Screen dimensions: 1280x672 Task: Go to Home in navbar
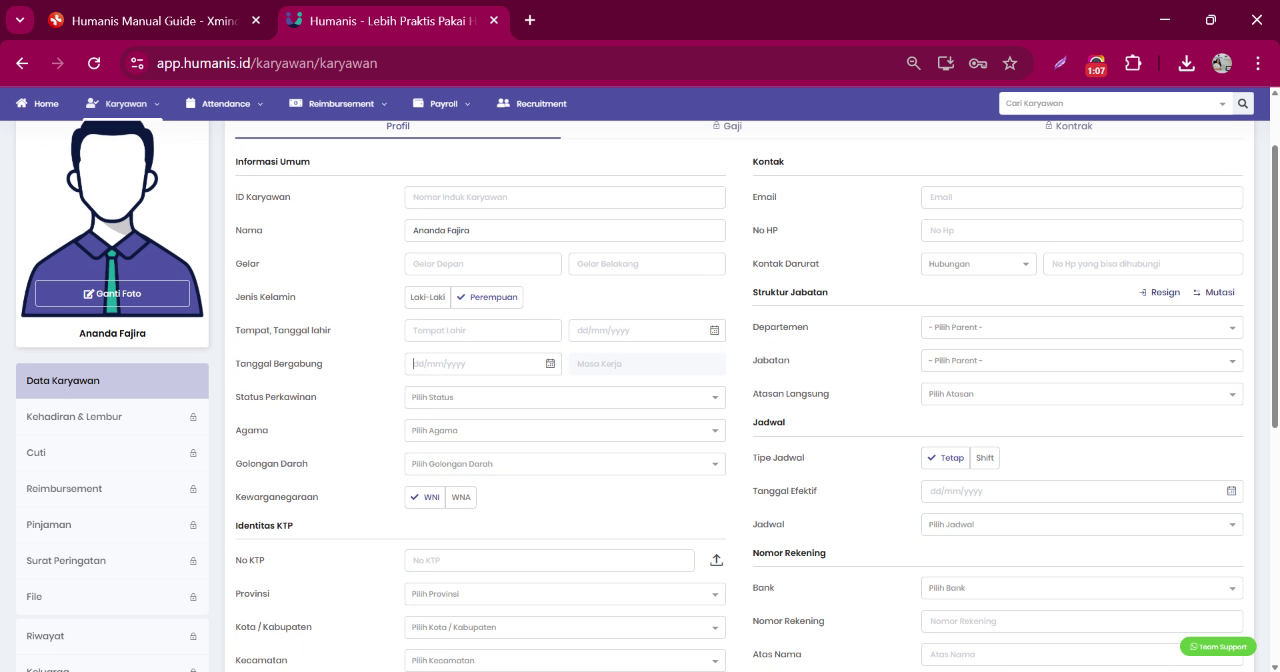coord(37,103)
